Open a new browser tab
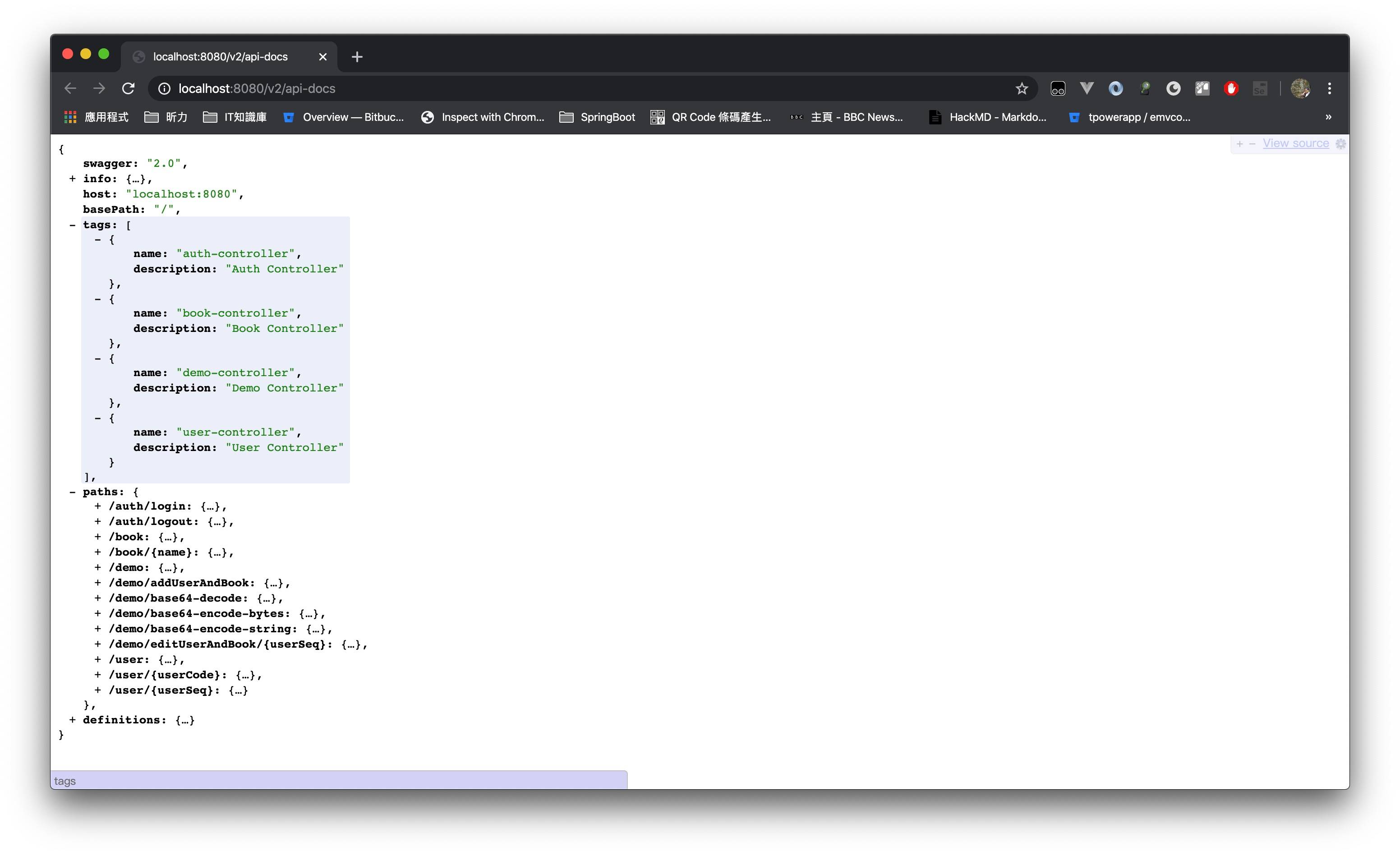The width and height of the screenshot is (1400, 856). [357, 57]
